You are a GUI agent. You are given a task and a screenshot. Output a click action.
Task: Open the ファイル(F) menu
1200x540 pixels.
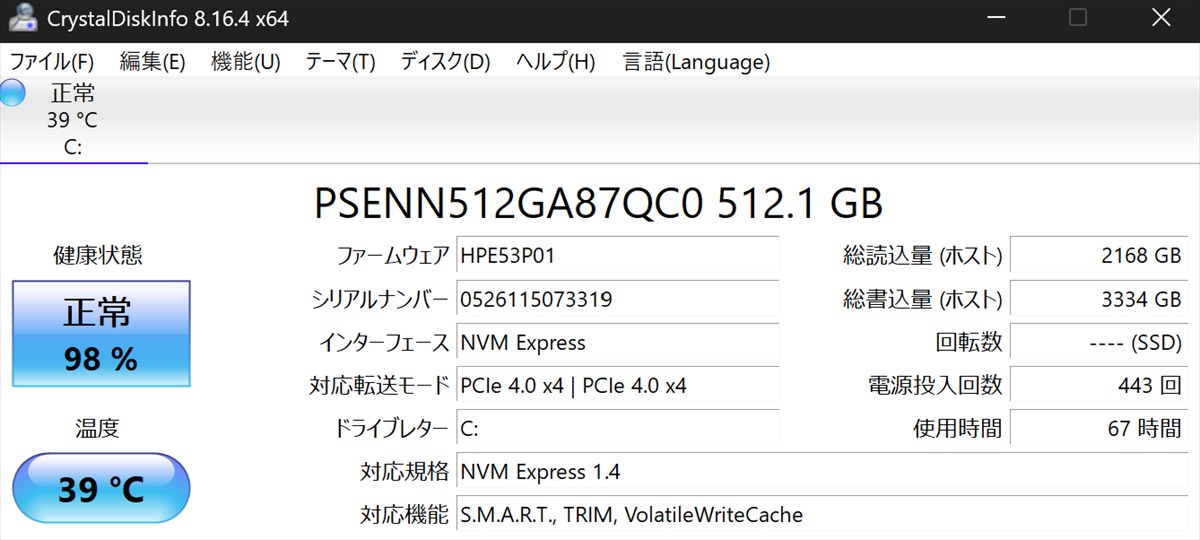(x=52, y=62)
